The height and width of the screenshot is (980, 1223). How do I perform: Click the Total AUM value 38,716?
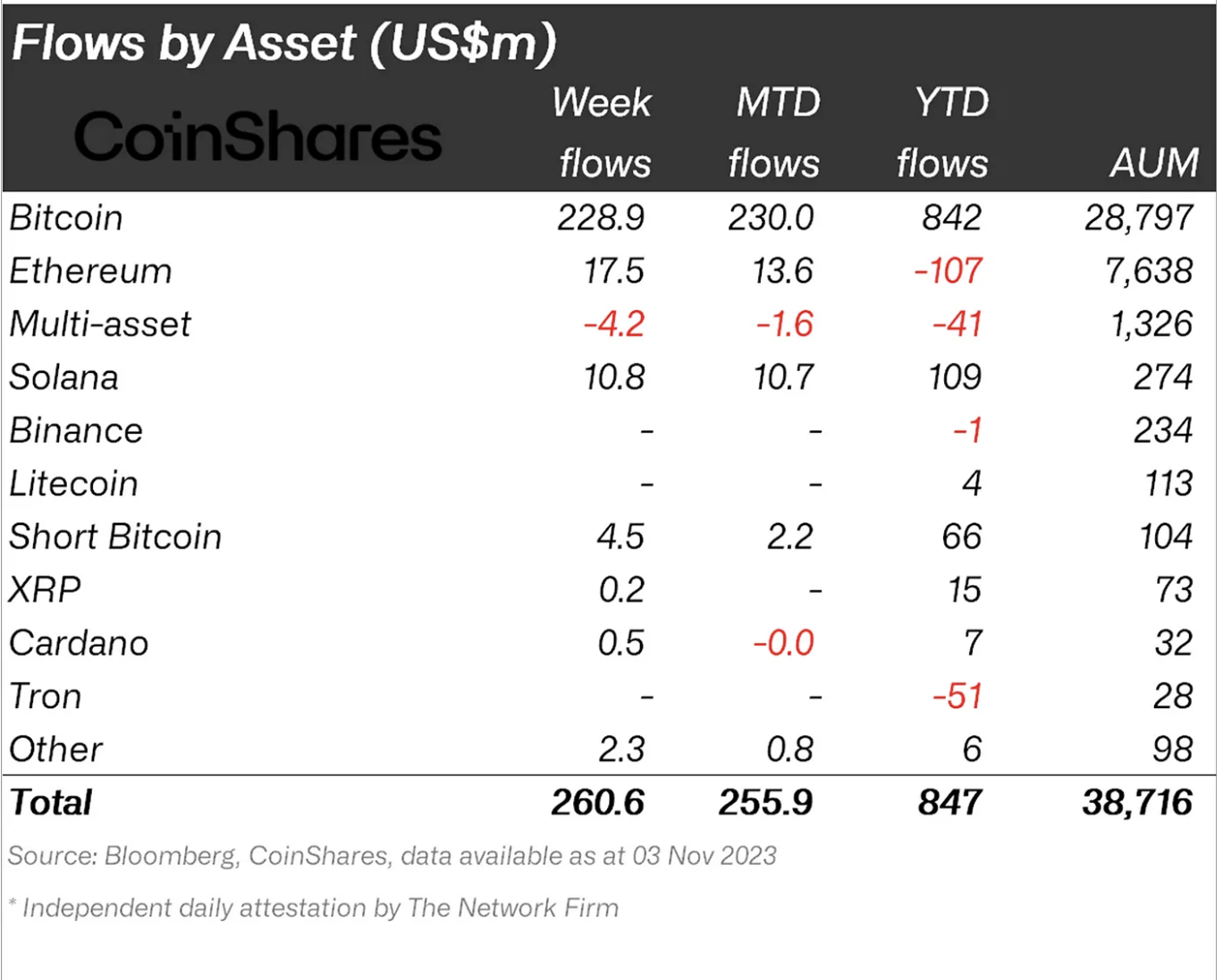click(1137, 803)
